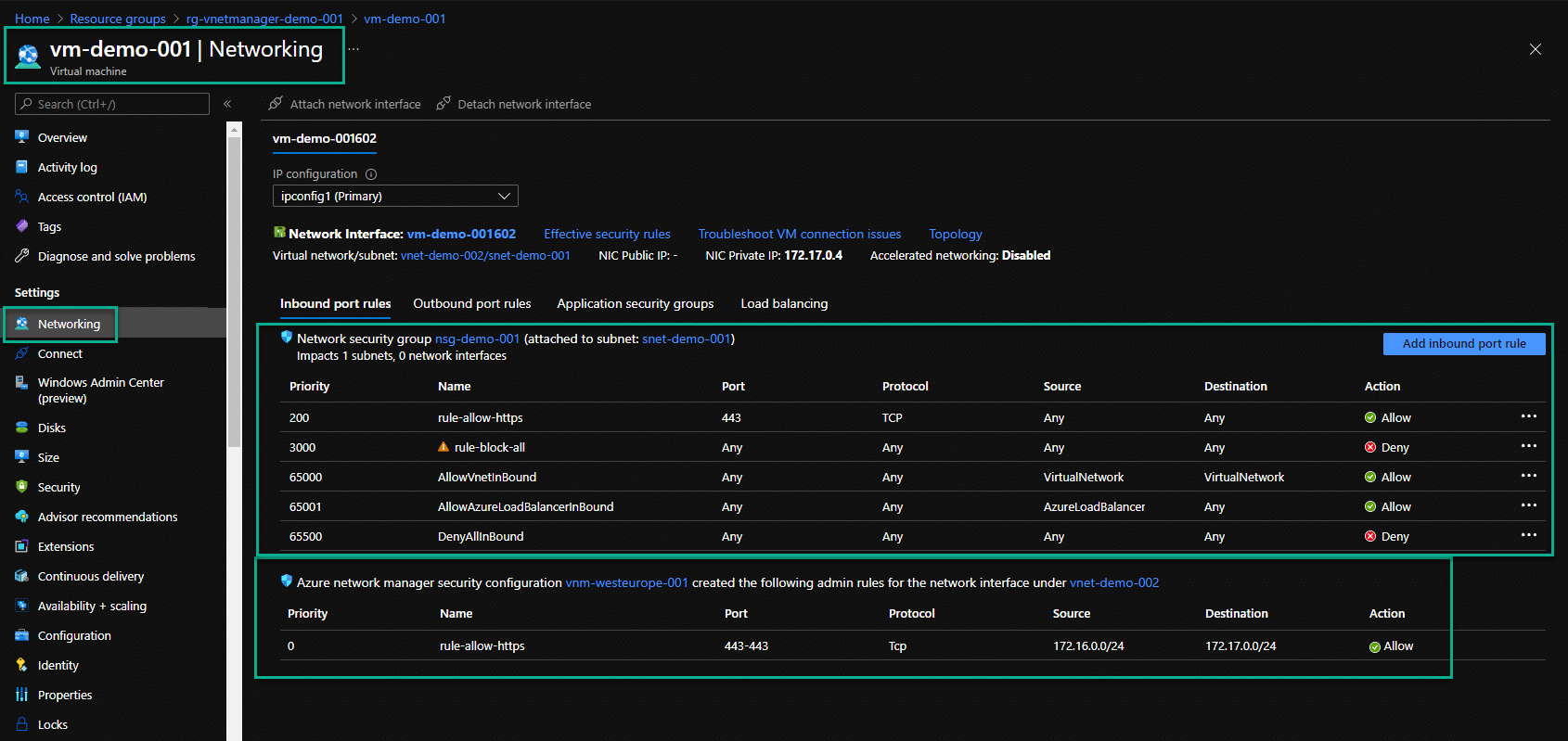Collapse the sidebar with double-chevron icon
The width and height of the screenshot is (1568, 741).
[x=227, y=104]
